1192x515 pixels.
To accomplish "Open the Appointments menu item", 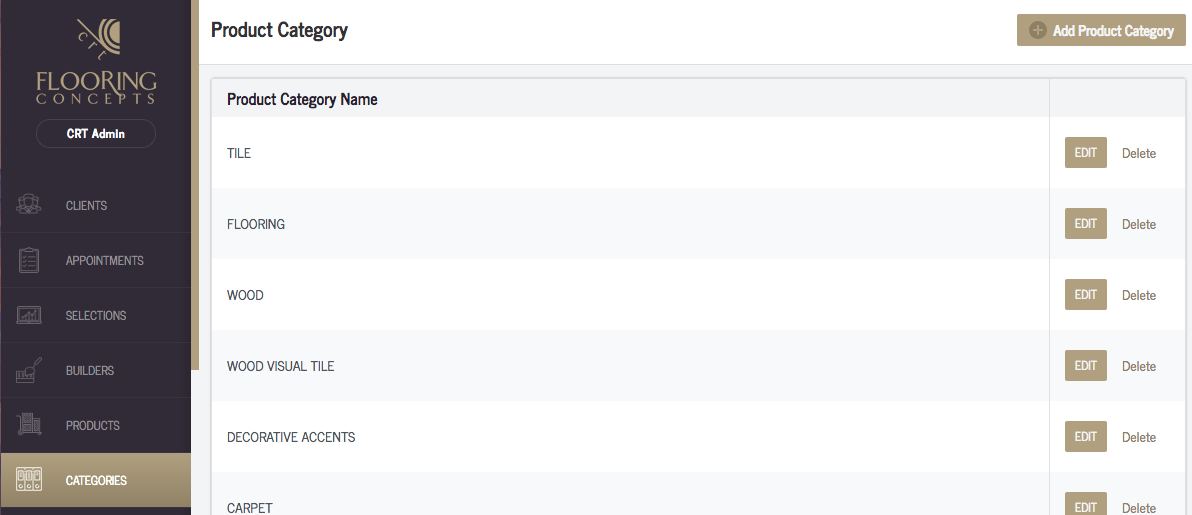I will coord(104,260).
